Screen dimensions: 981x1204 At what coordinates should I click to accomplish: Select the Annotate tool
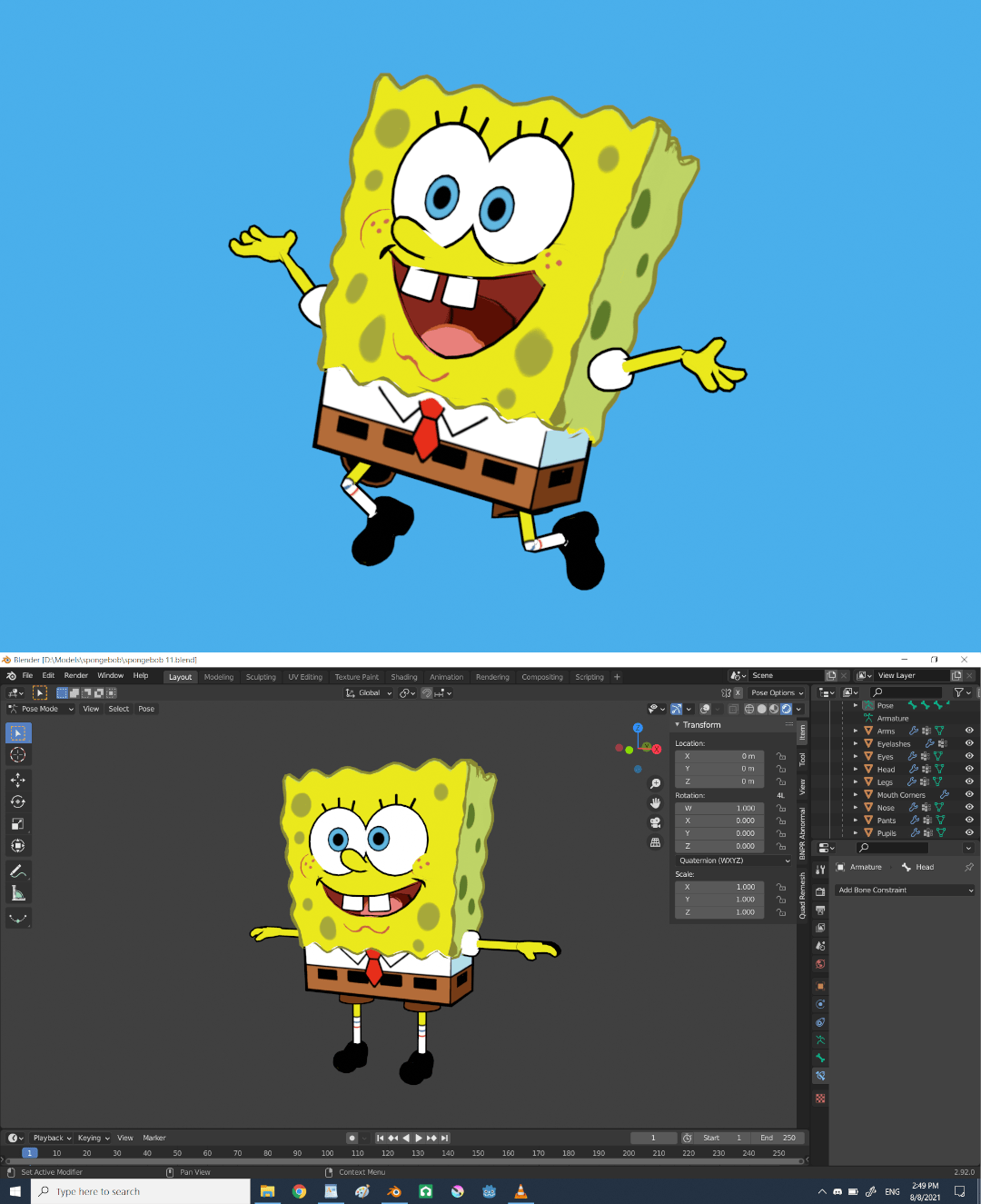coord(18,871)
